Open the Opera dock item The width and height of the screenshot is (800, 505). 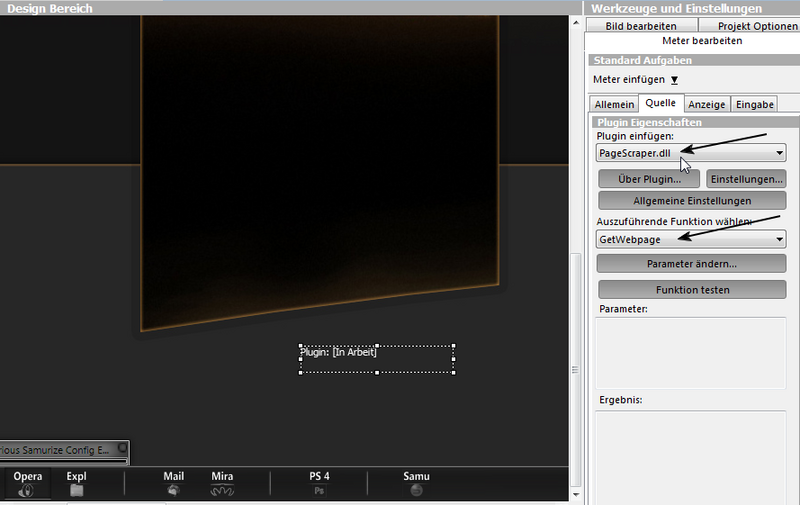pos(27,483)
